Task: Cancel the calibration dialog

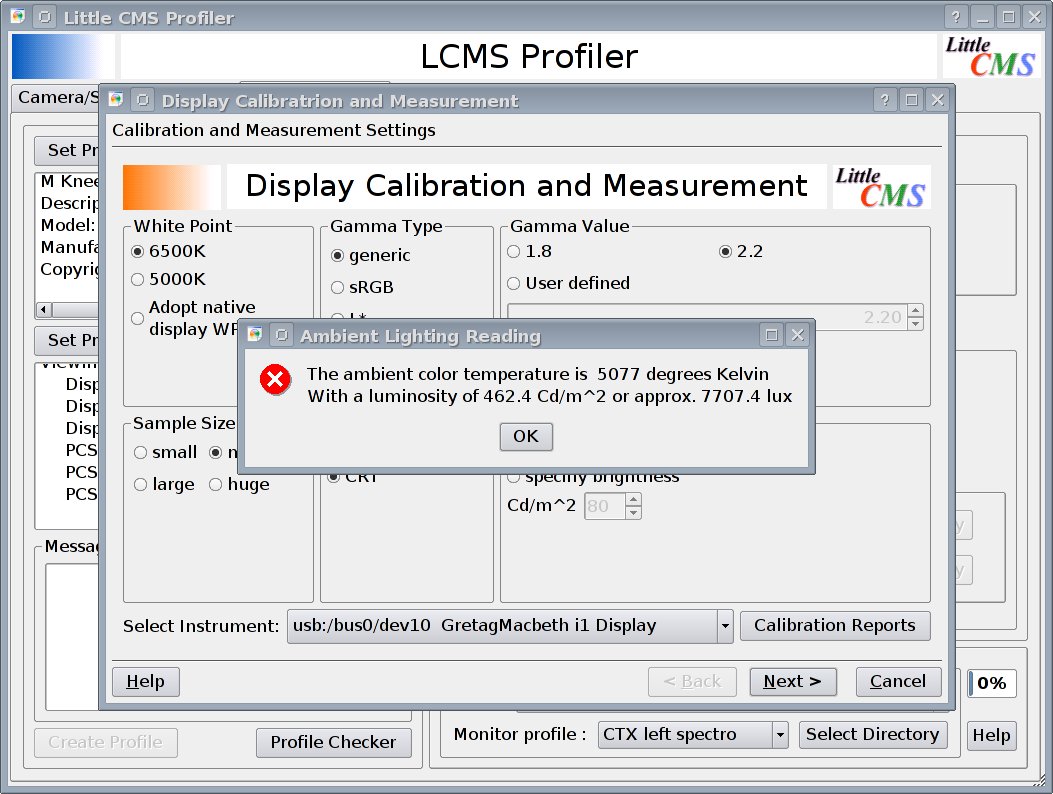Action: [x=898, y=682]
